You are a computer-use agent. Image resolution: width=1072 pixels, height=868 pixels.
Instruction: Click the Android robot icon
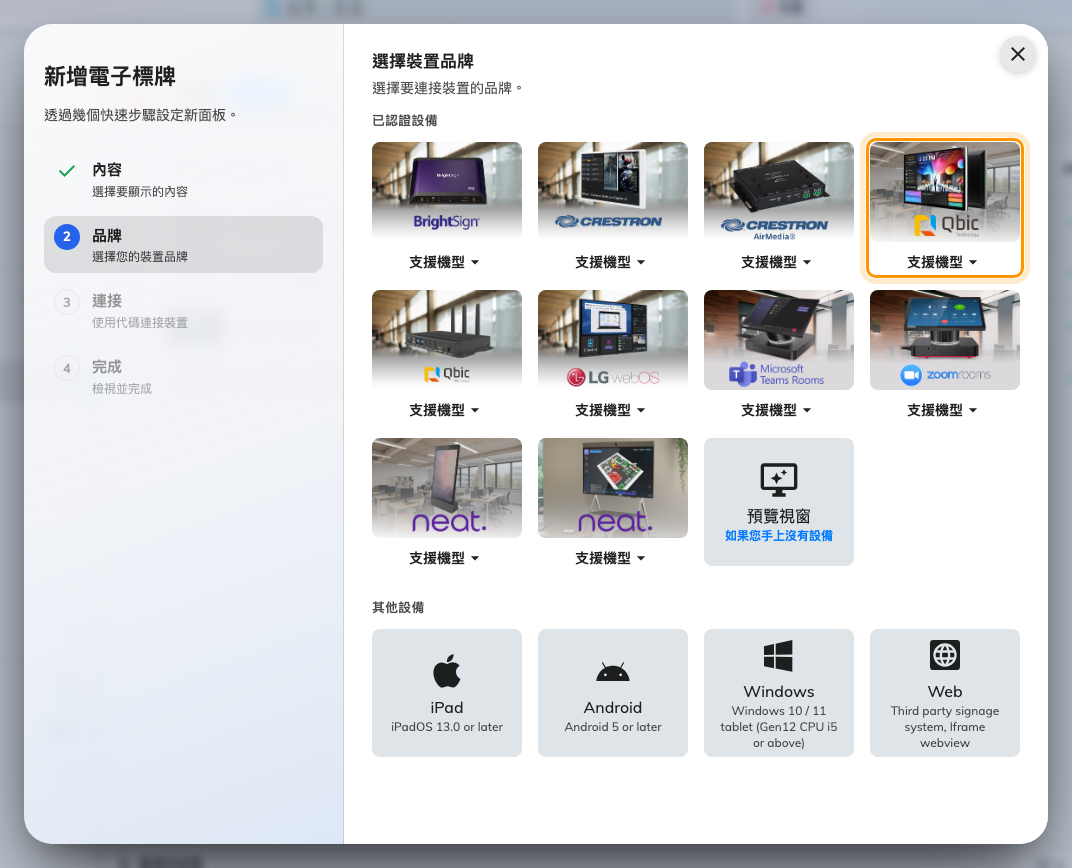[x=613, y=672]
